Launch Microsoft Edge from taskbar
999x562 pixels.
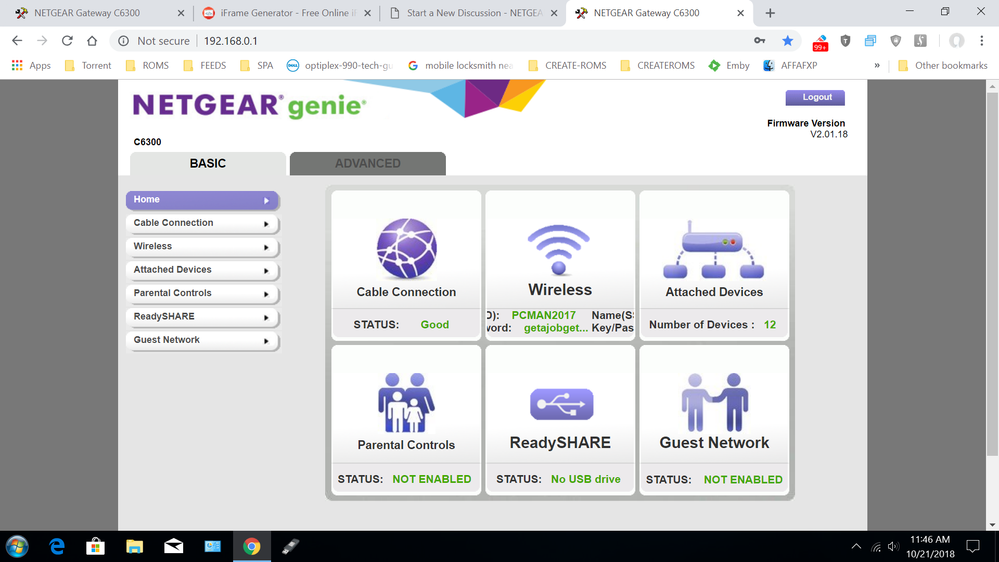57,547
